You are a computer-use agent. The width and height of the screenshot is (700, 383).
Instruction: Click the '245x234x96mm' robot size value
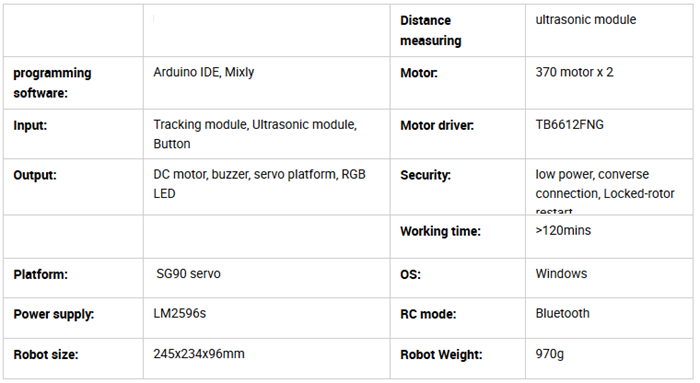tap(199, 354)
